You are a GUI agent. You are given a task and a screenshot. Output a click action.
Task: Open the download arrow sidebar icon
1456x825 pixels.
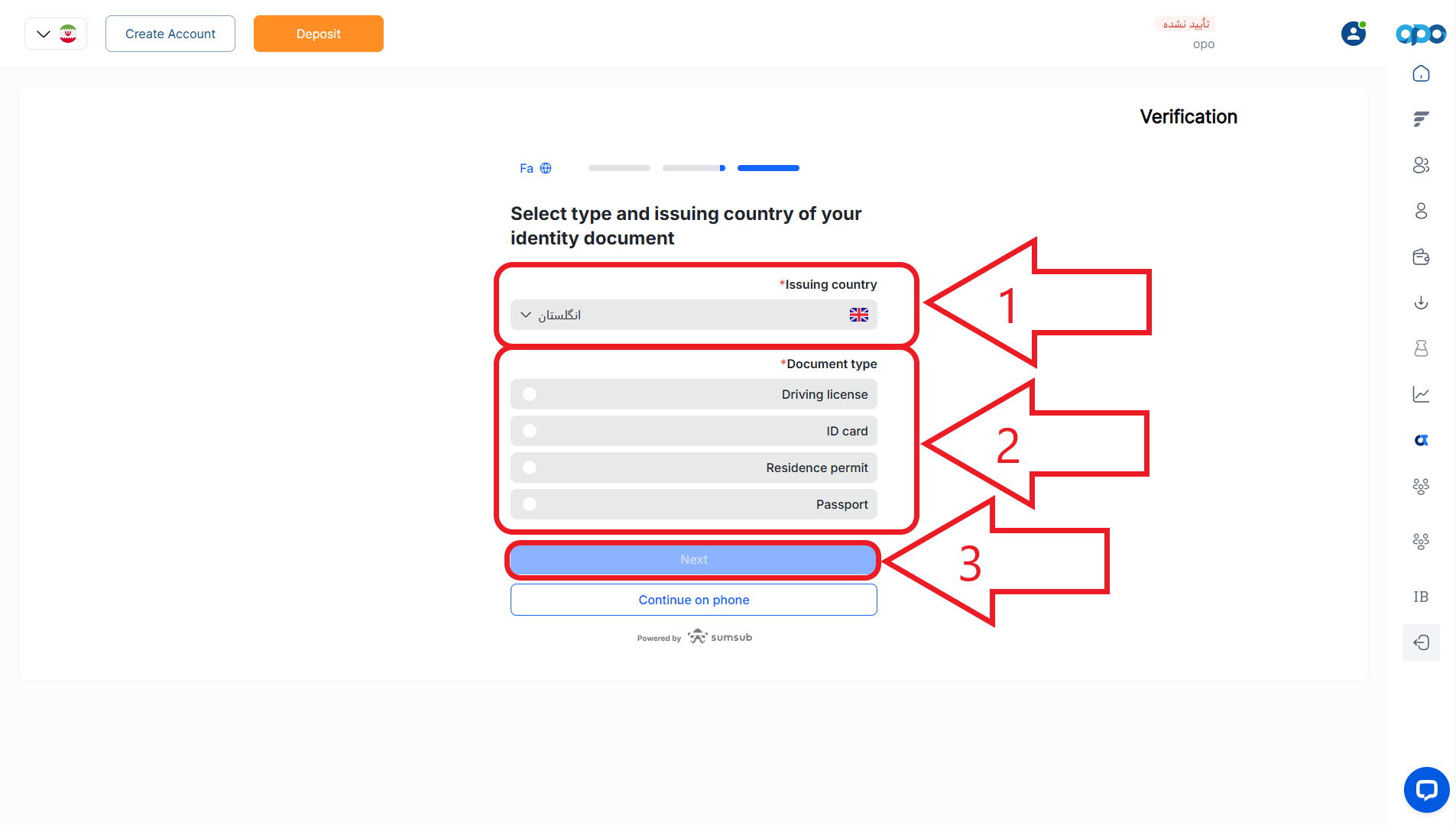[x=1421, y=302]
